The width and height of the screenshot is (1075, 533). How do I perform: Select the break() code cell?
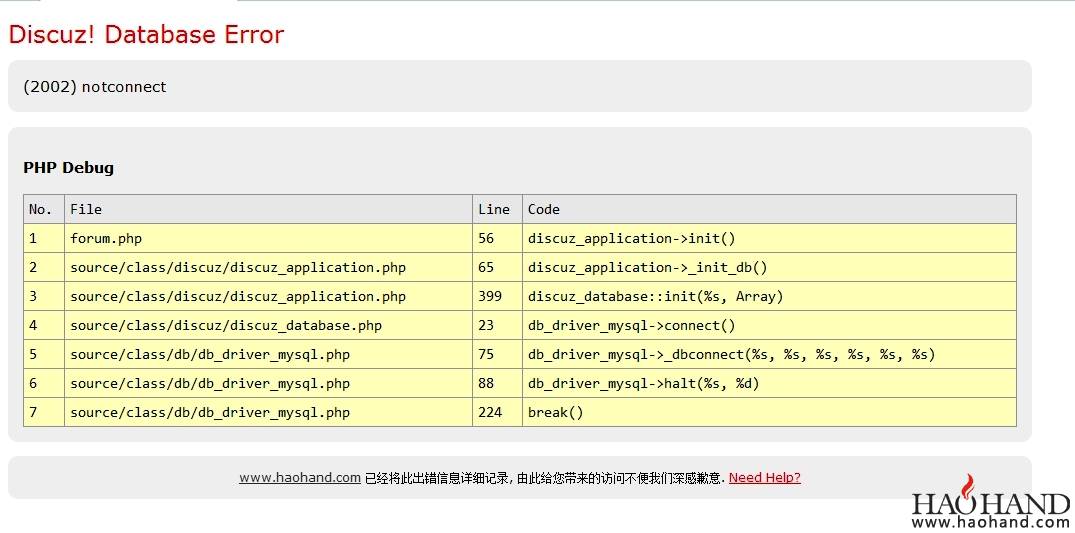769,412
